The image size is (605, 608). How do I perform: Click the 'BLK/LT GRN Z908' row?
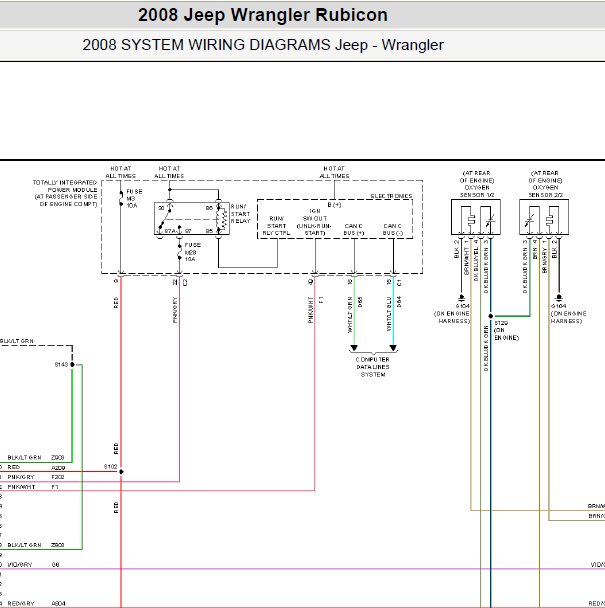coord(36,458)
